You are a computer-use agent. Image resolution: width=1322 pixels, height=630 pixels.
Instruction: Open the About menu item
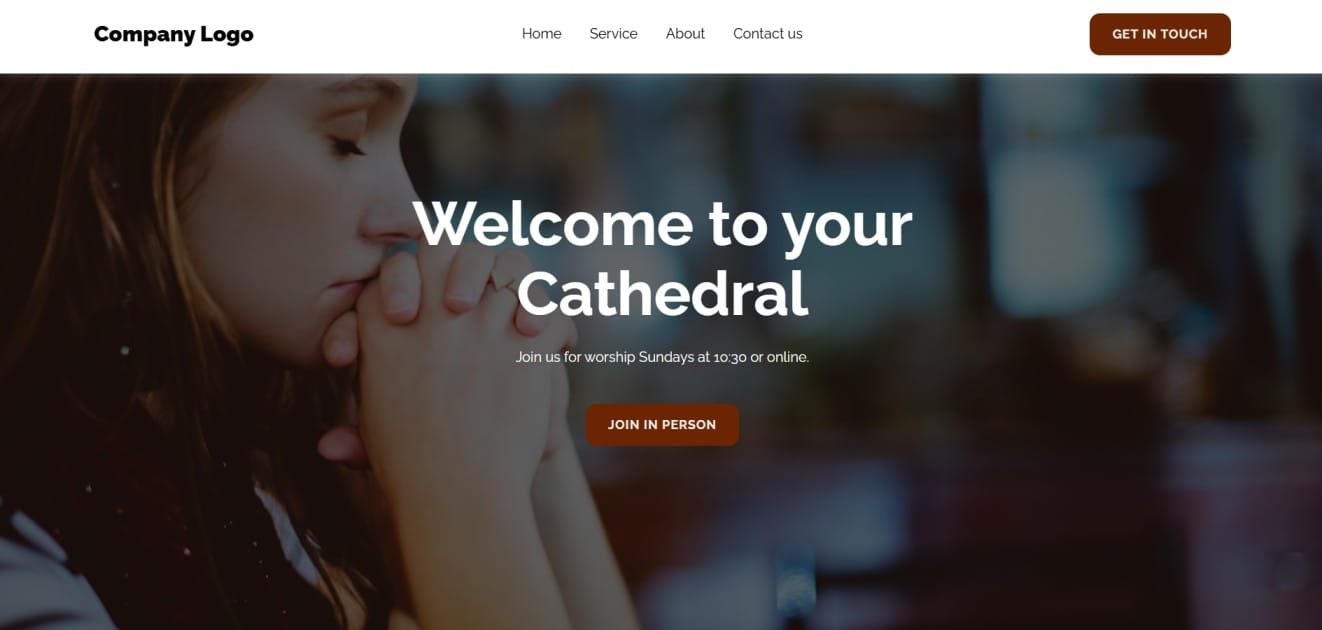pyautogui.click(x=685, y=34)
